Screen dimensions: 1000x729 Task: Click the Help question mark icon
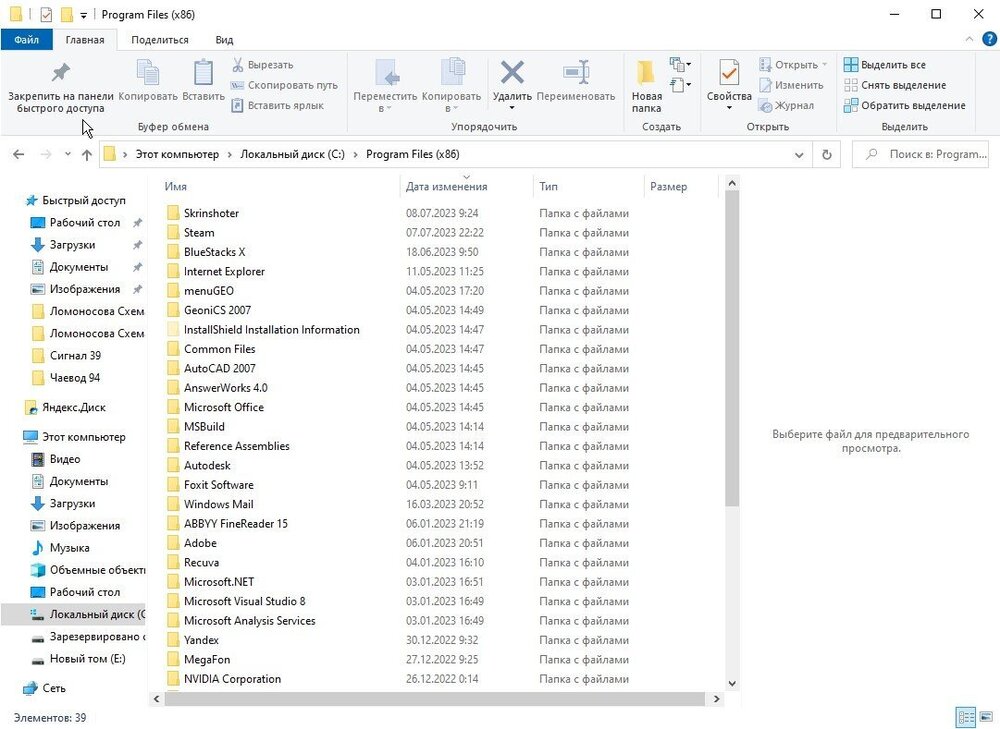[989, 39]
